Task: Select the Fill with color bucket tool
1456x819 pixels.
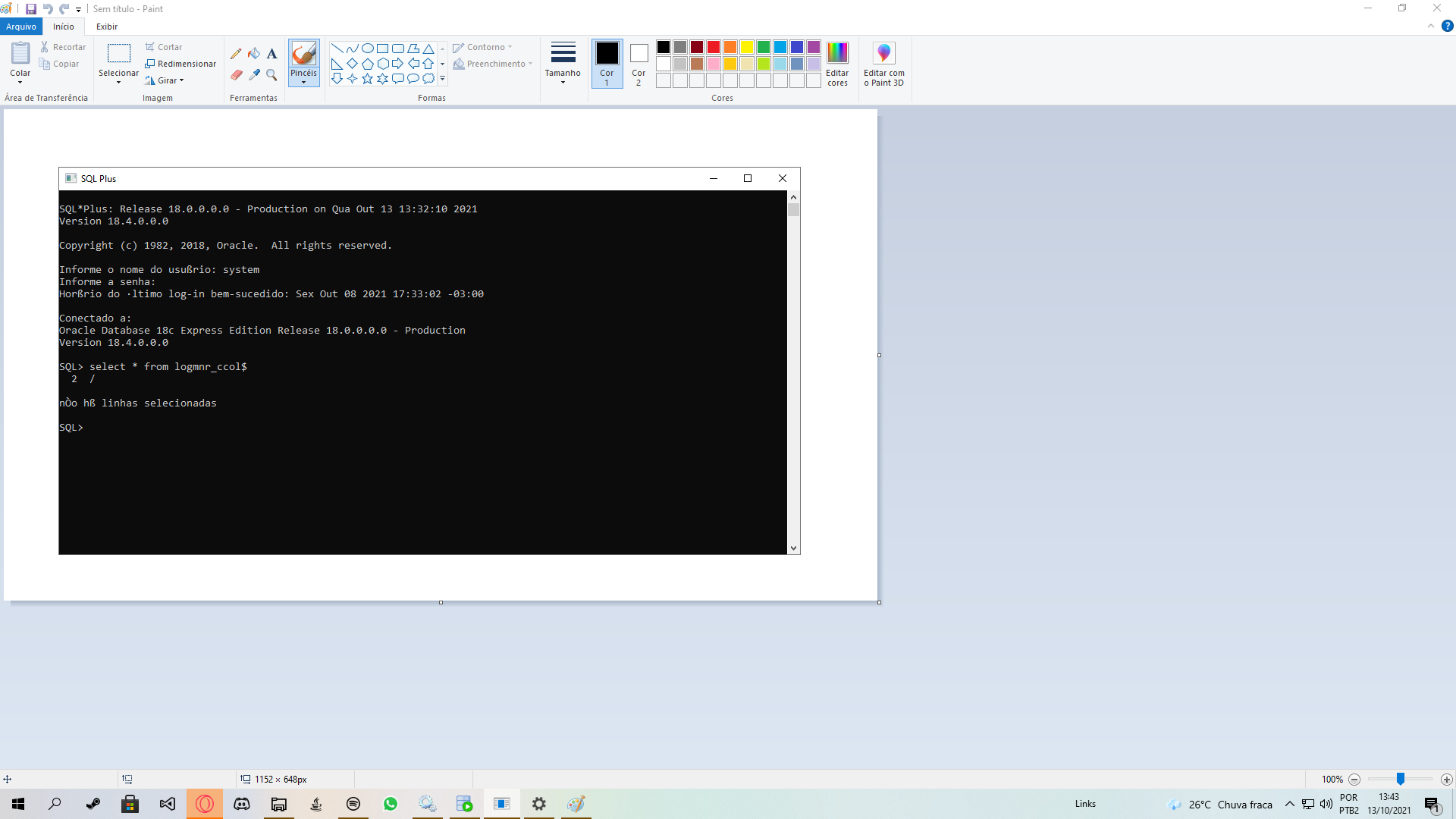Action: tap(254, 54)
